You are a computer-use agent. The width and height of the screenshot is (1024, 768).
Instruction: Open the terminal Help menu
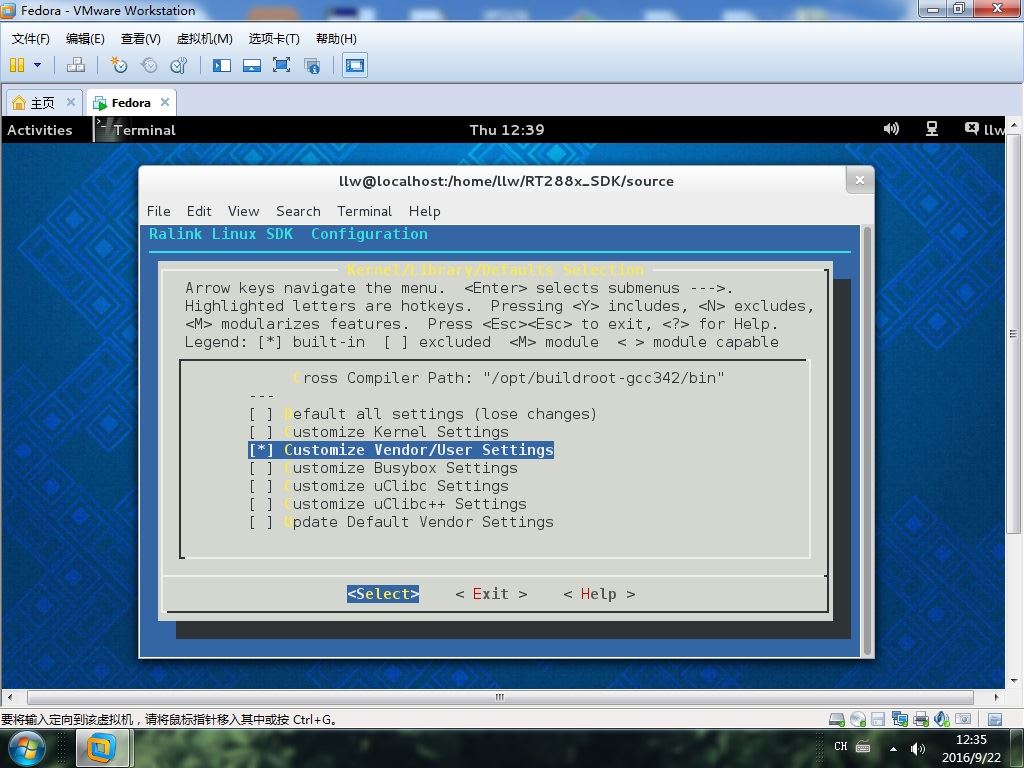(x=424, y=211)
